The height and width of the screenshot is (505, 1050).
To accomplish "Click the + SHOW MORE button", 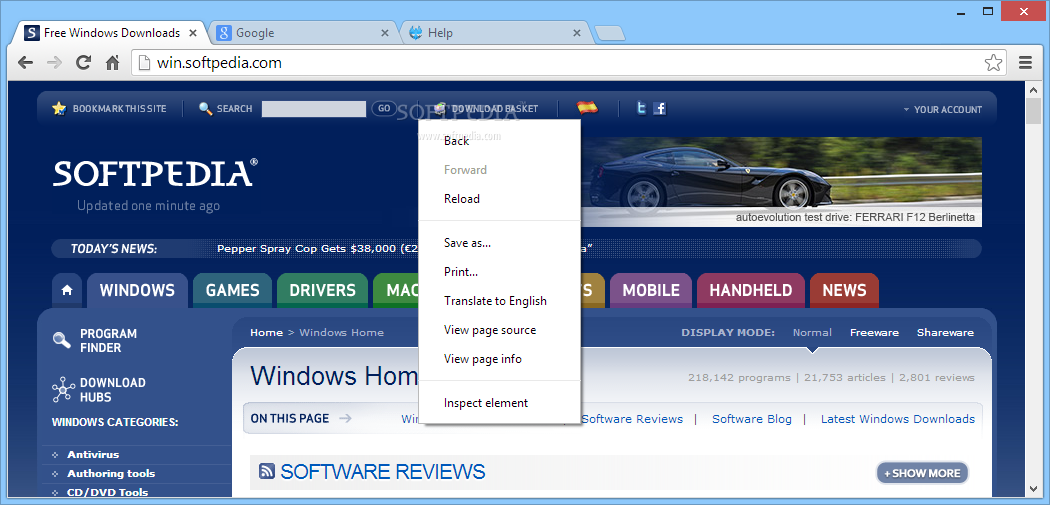I will tap(922, 473).
